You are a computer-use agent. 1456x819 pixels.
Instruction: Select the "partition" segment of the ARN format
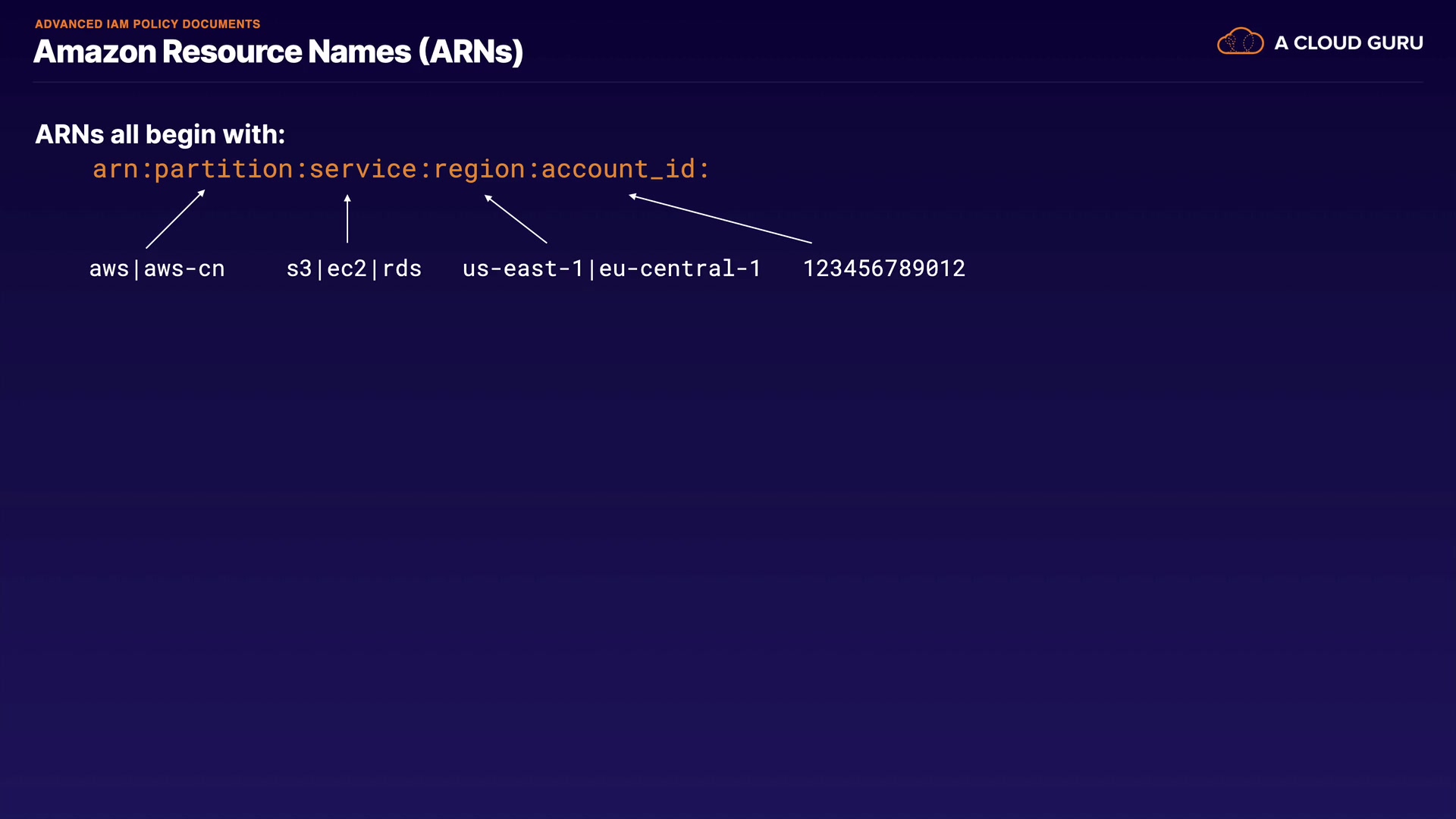pyautogui.click(x=224, y=168)
